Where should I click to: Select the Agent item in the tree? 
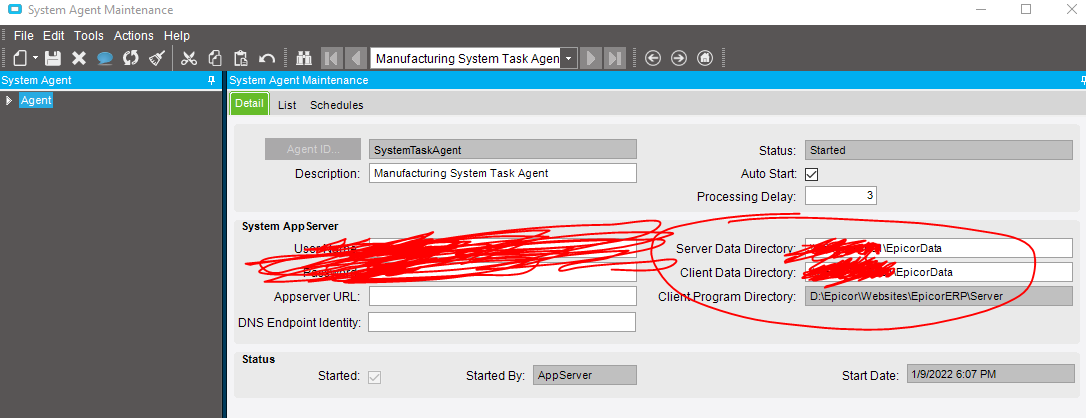(36, 100)
